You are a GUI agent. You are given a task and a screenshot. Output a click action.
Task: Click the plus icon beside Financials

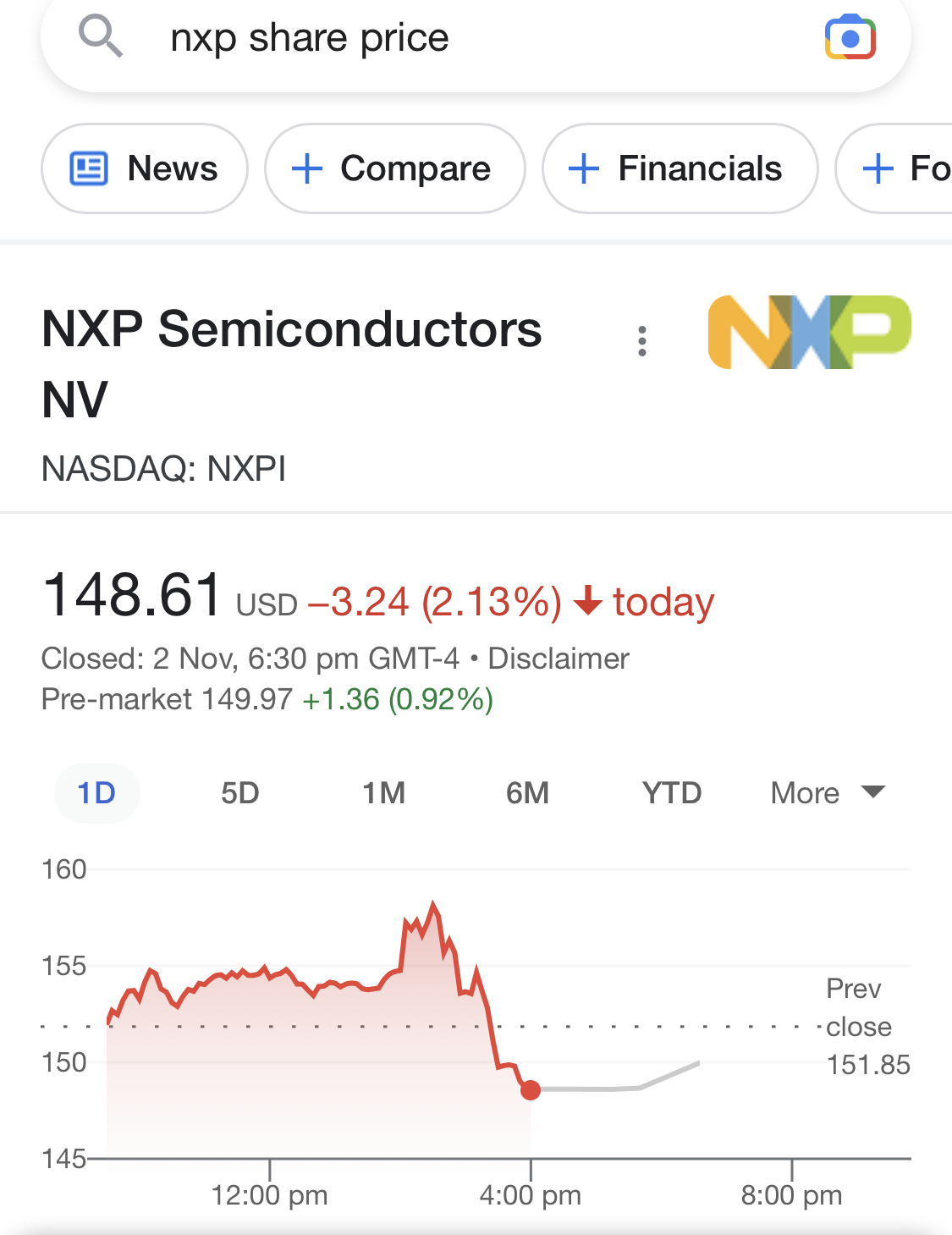click(584, 168)
